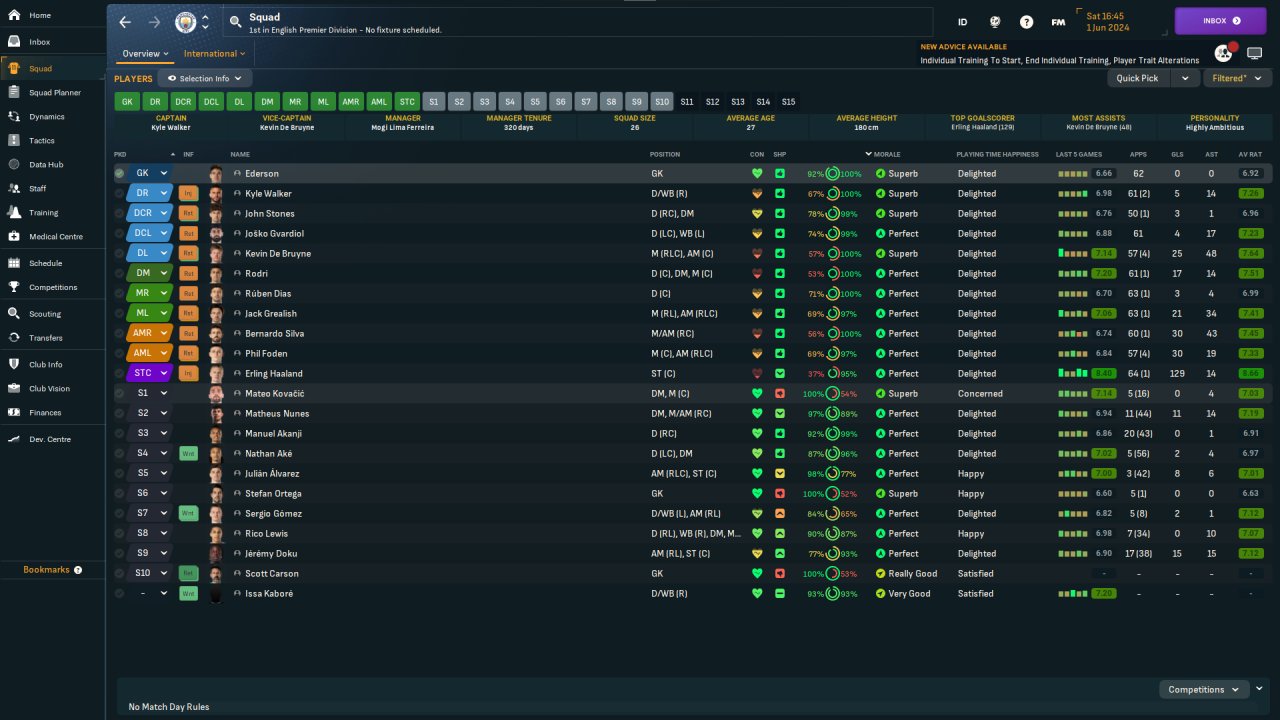This screenshot has height=720, width=1280.
Task: Open Jérémy Doku's player profile
Action: point(271,553)
